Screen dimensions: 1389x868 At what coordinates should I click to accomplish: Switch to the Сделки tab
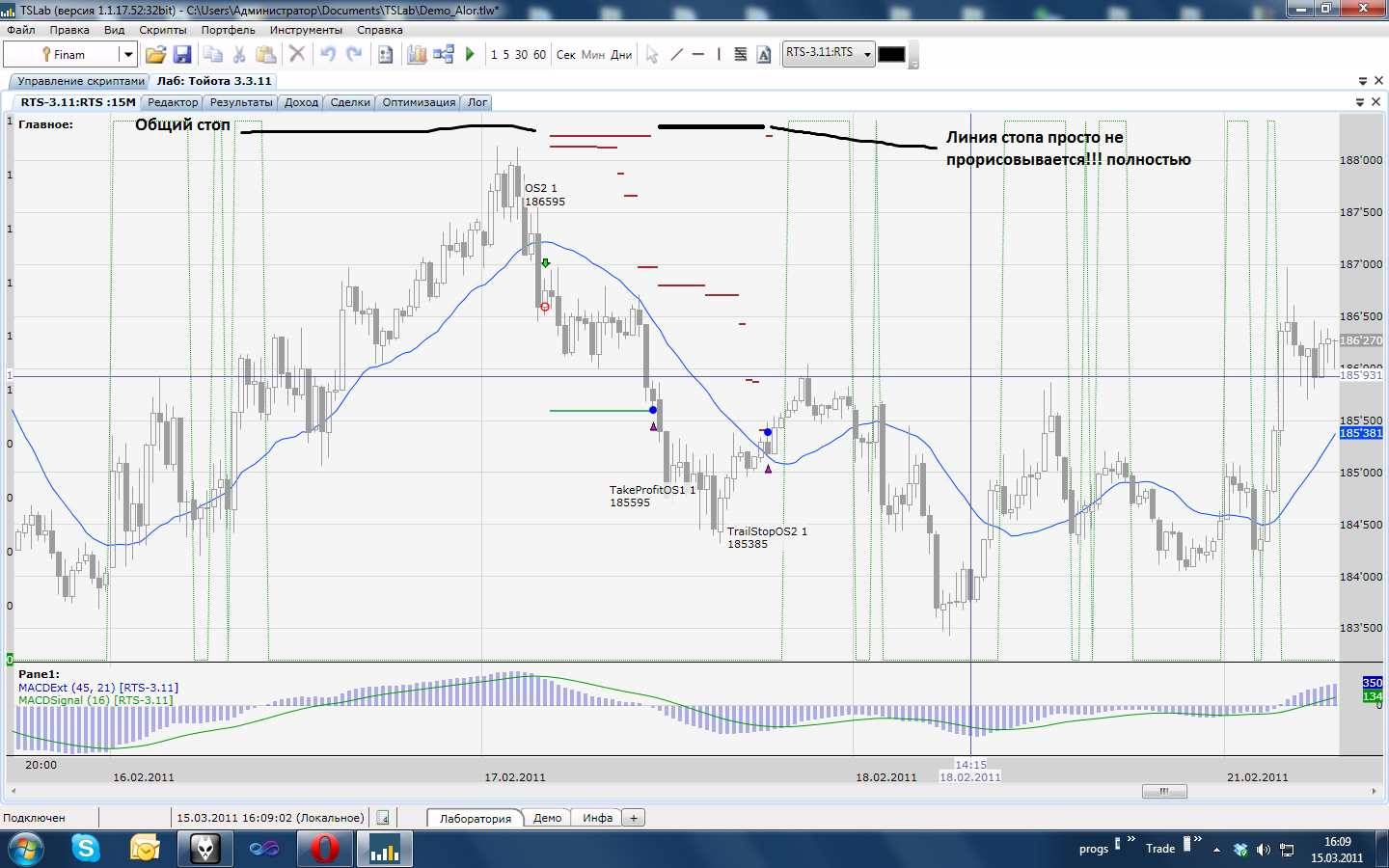(350, 102)
